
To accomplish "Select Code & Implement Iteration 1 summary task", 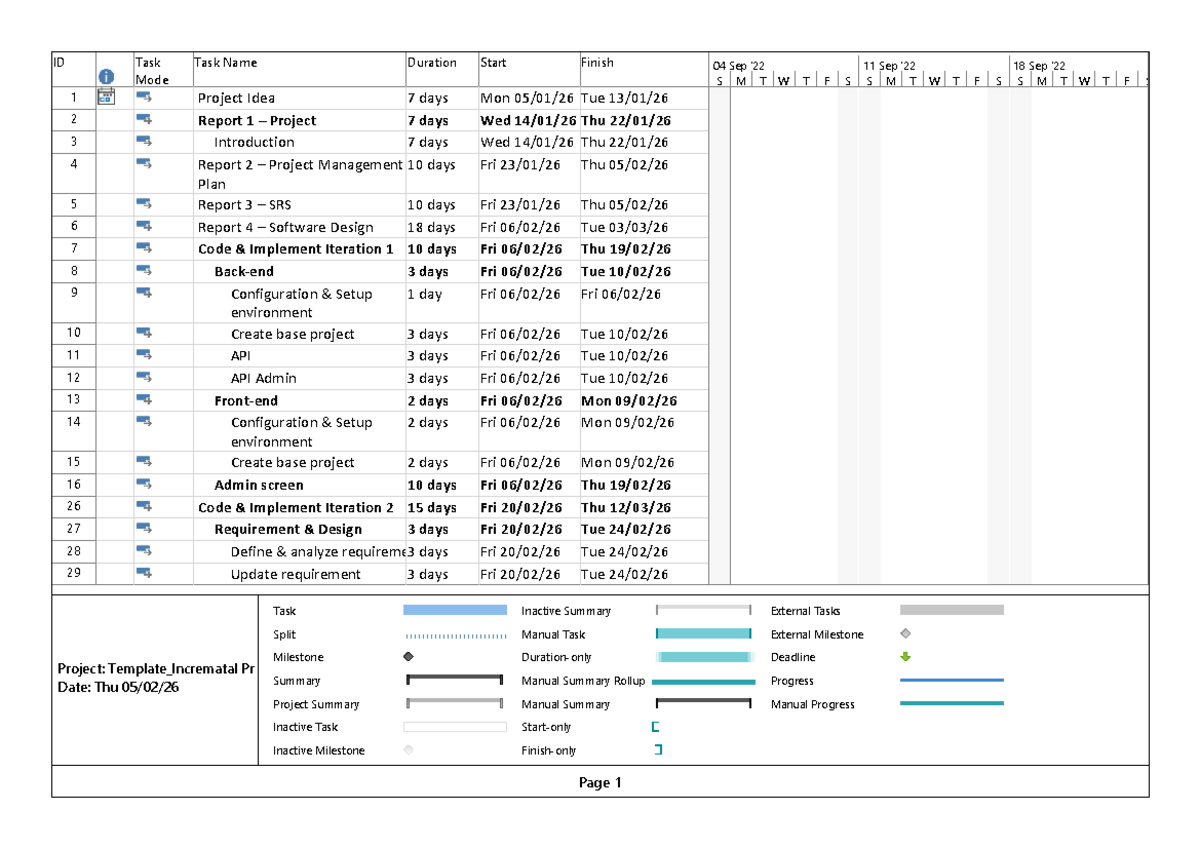I will click(296, 249).
